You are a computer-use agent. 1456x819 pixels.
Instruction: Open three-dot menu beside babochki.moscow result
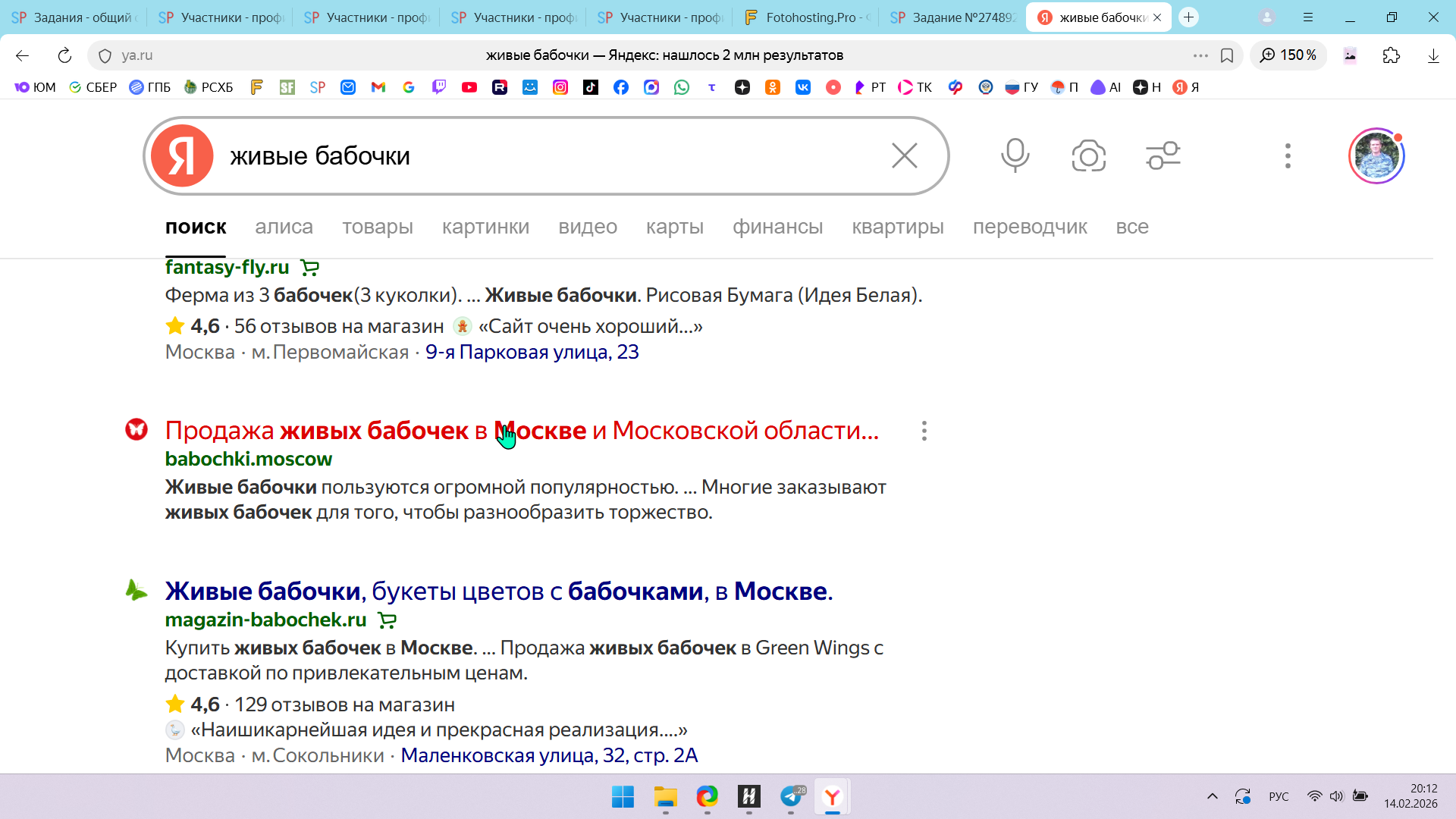pyautogui.click(x=924, y=431)
